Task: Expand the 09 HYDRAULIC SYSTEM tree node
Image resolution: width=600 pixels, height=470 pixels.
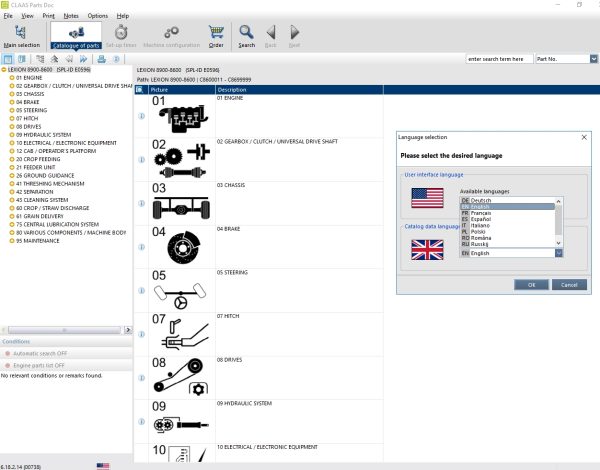Action: pyautogui.click(x=12, y=135)
